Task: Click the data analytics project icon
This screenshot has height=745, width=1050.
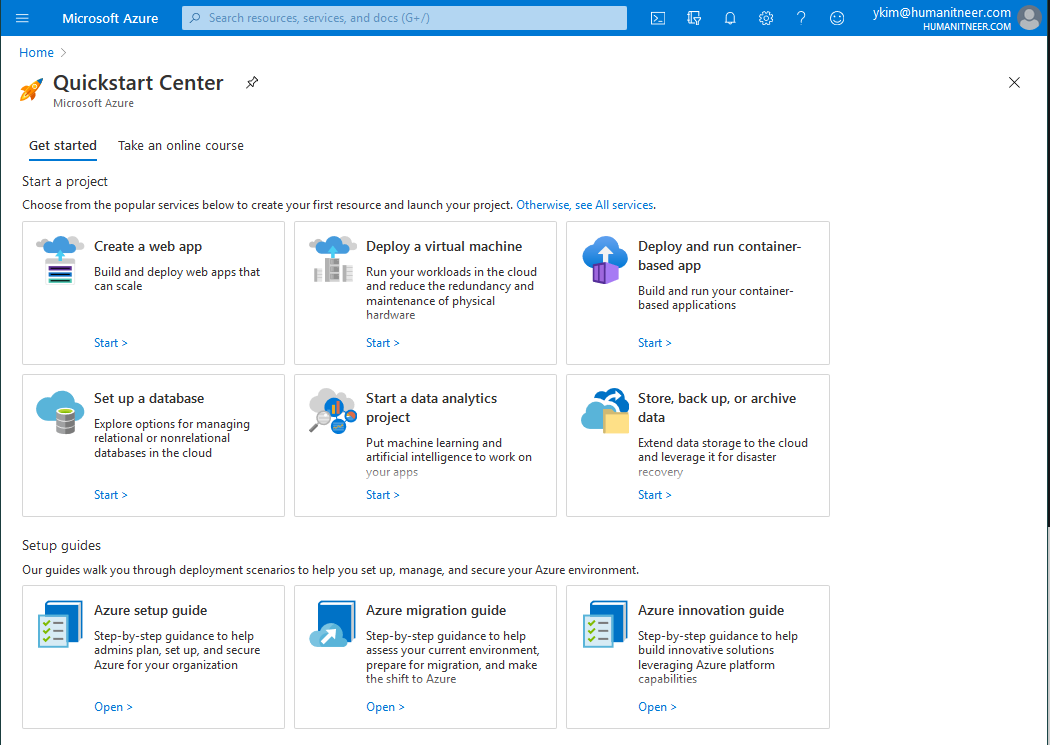Action: pyautogui.click(x=333, y=410)
